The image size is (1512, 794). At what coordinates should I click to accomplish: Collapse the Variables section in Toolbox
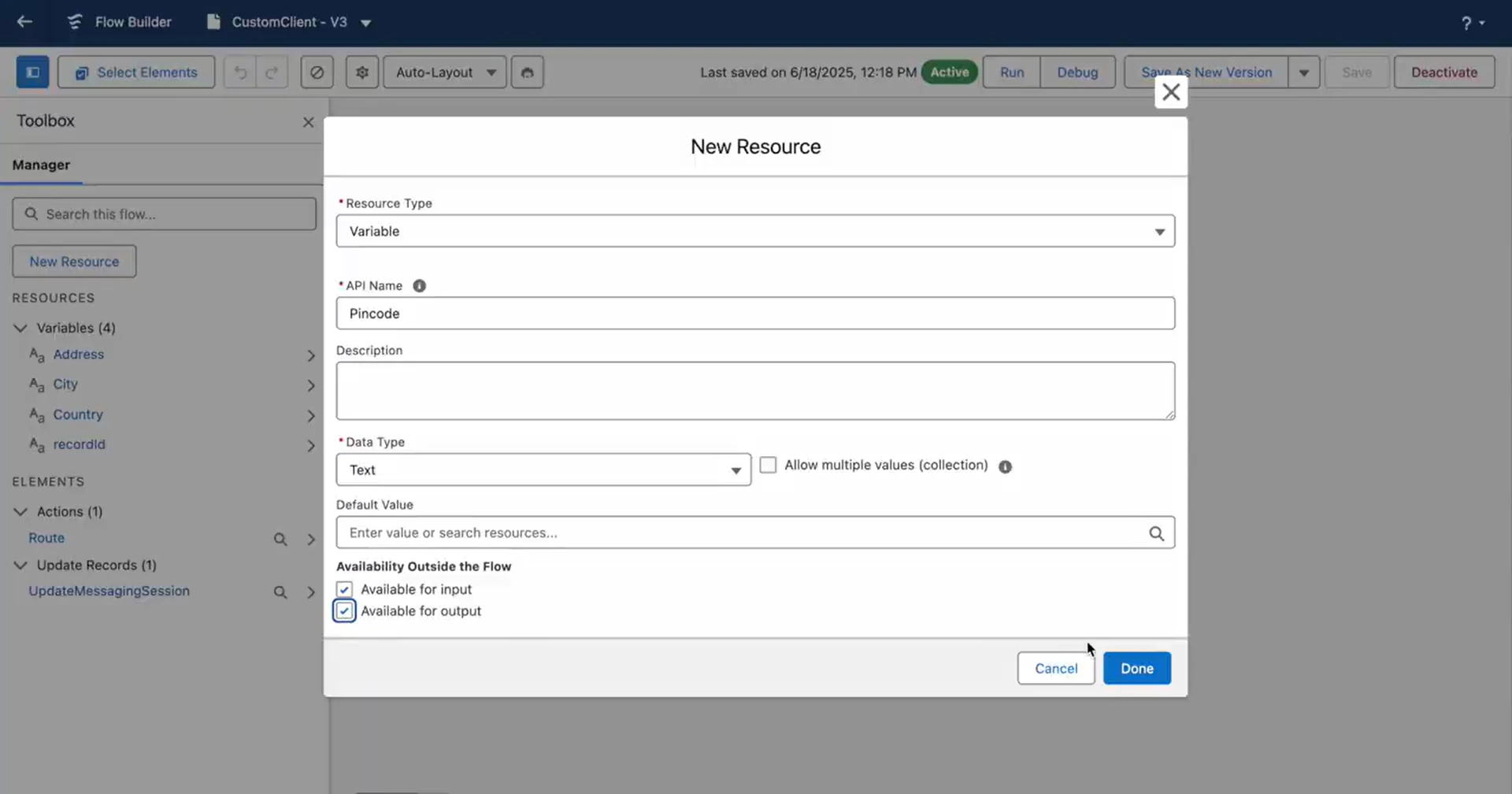point(20,328)
